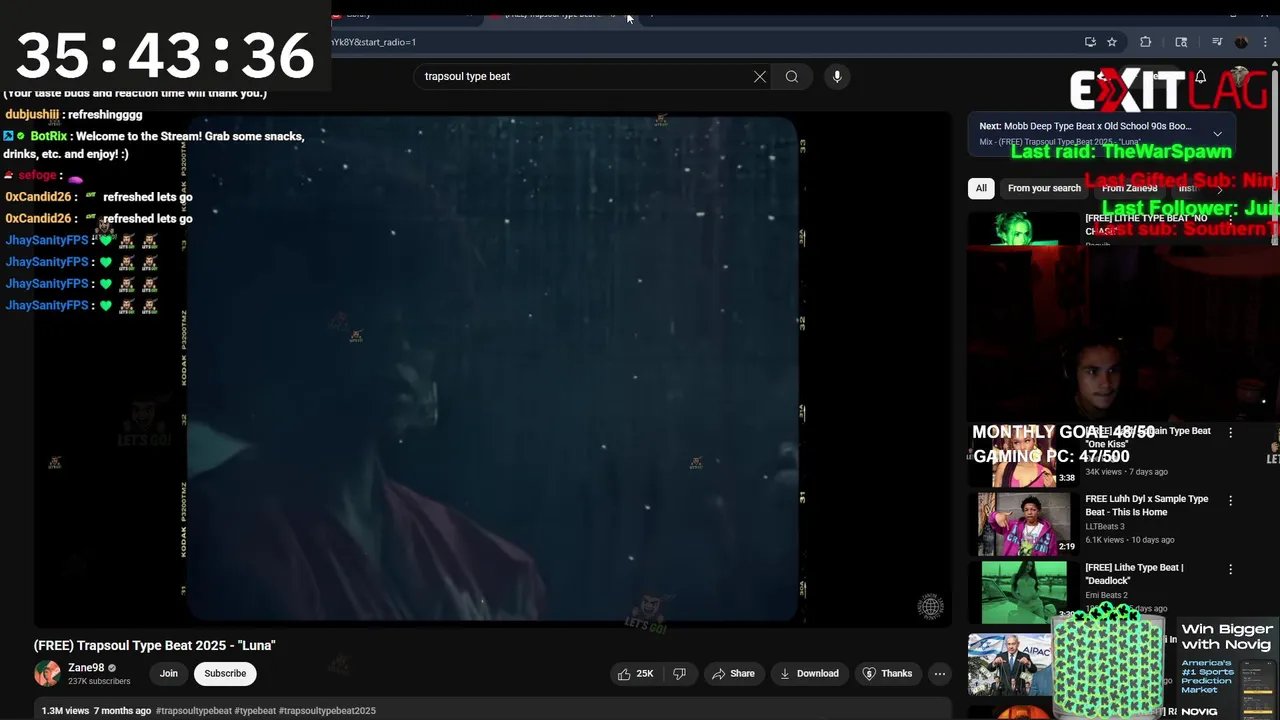
Task: Open Zane98 channel name link
Action: (x=86, y=668)
